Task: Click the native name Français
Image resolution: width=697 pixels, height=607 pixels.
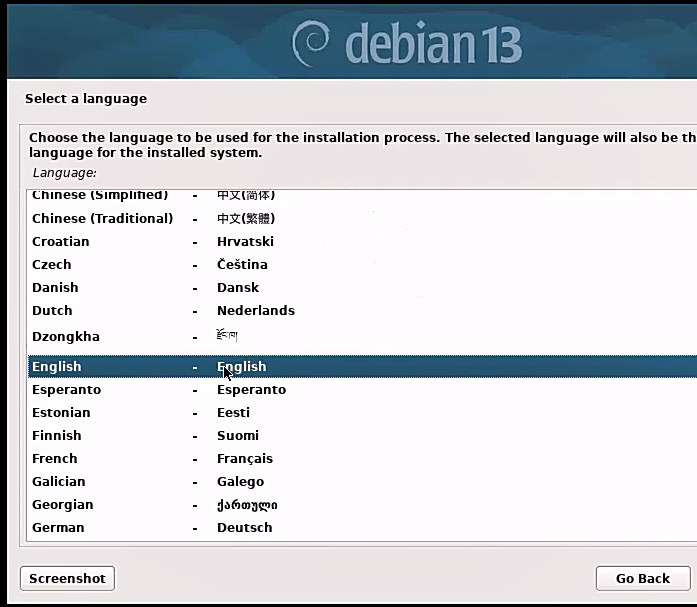Action: [245, 458]
